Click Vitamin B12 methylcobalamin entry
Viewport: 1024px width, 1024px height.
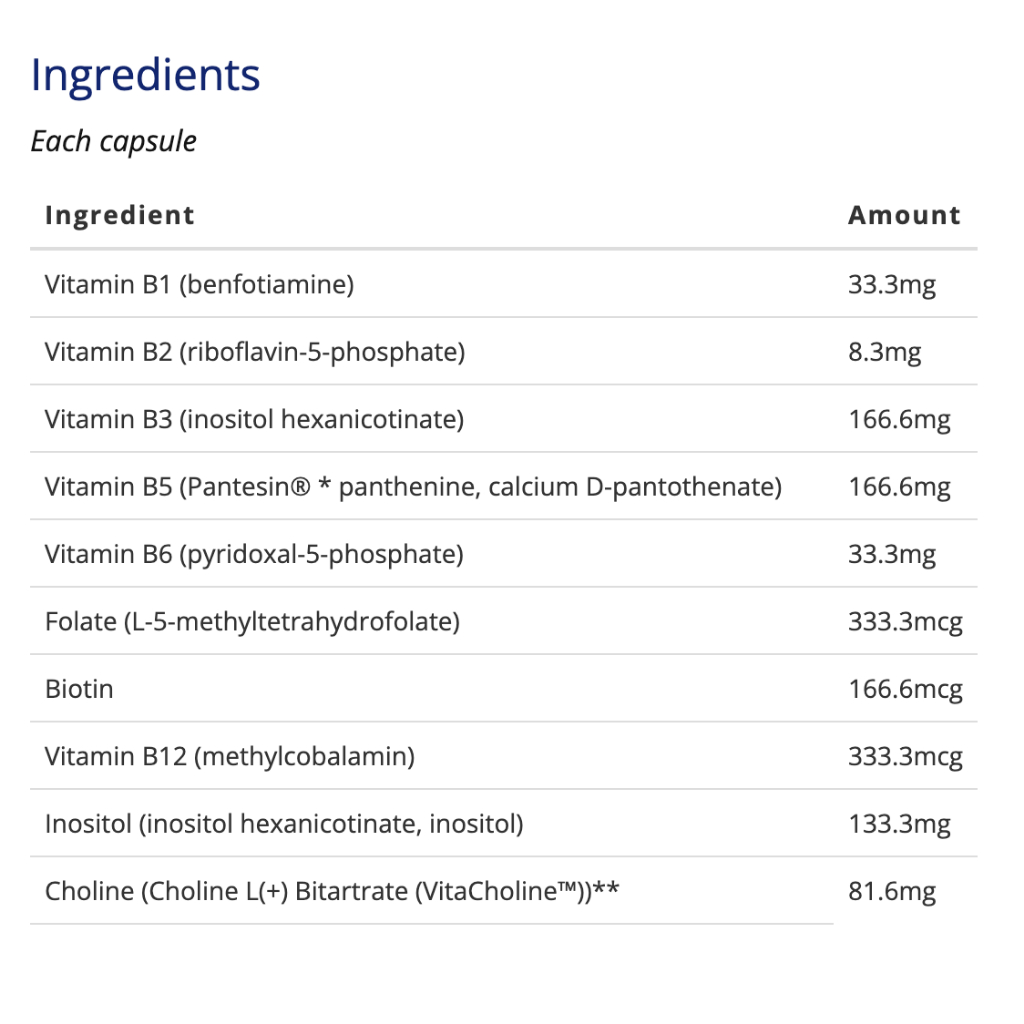[x=230, y=757]
